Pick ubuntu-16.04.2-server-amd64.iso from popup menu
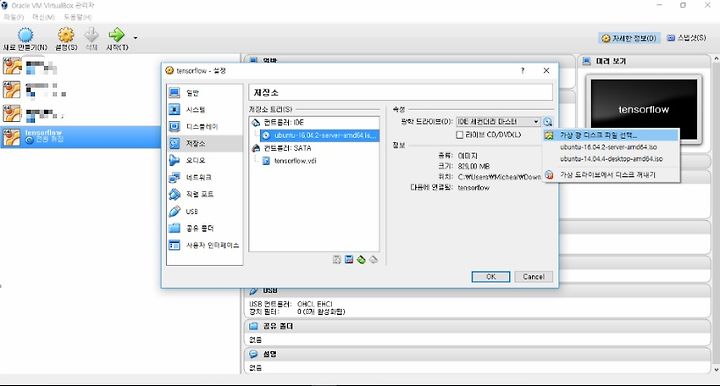 (x=611, y=147)
